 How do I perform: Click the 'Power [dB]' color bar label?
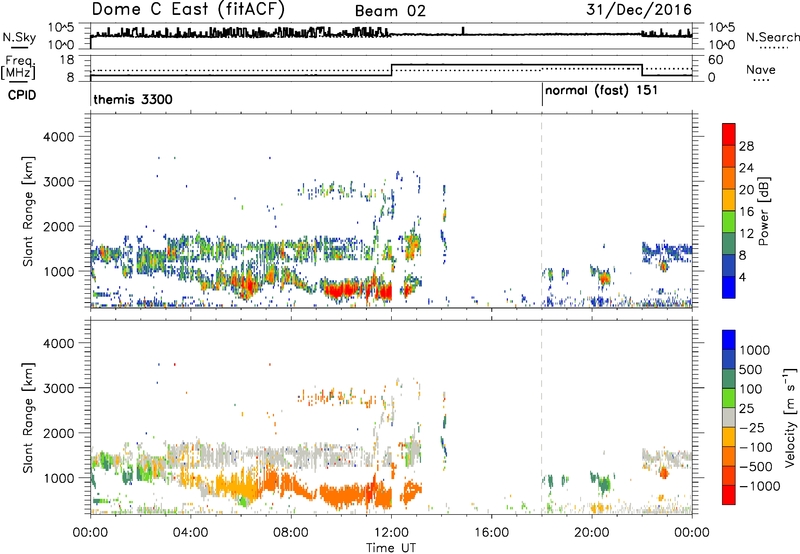764,211
